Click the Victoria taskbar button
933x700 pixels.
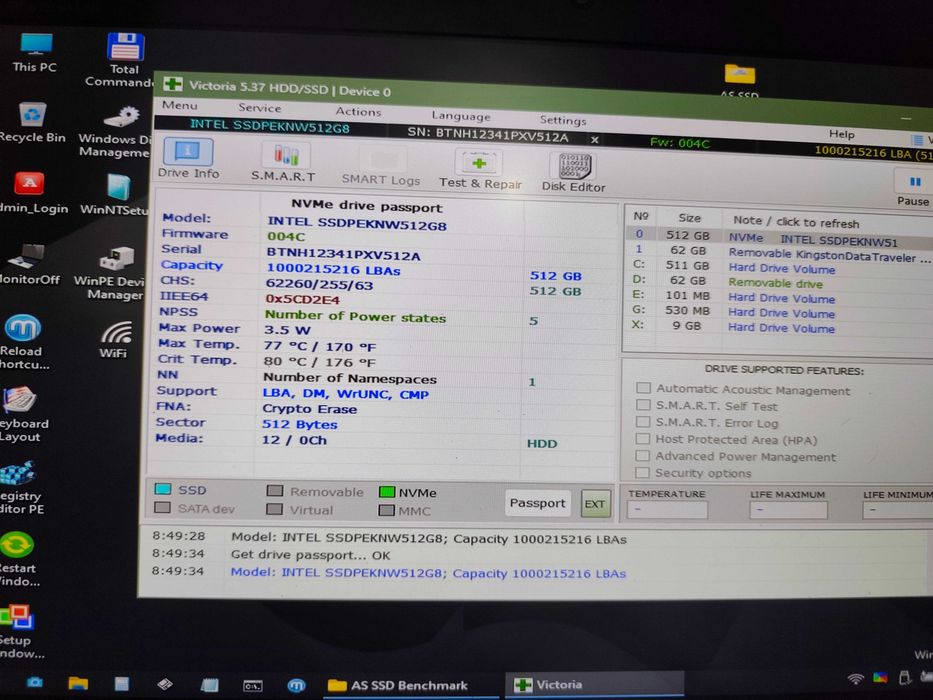[x=595, y=685]
